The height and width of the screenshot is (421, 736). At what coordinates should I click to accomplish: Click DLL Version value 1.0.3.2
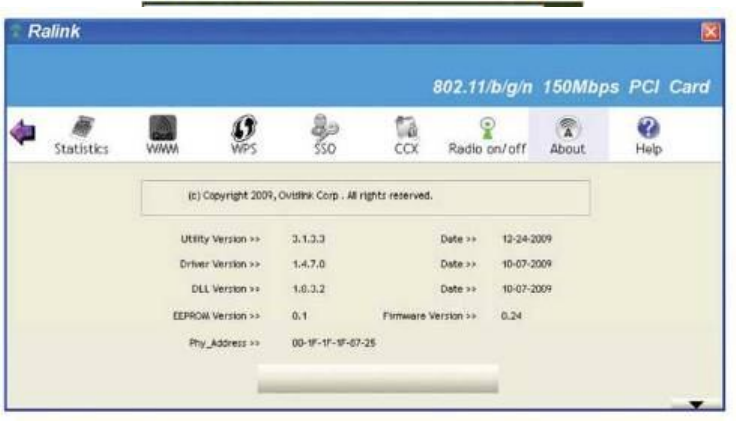308,289
